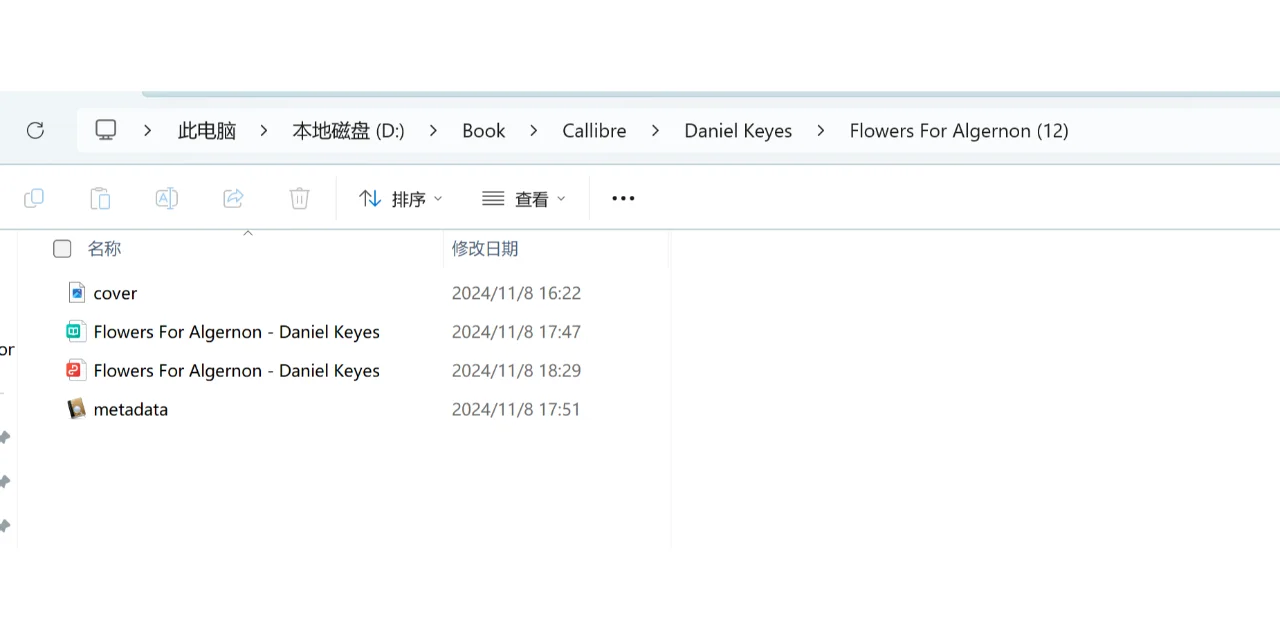
Task: Expand chevron after 本地磁盘 (D:)
Action: 433,130
